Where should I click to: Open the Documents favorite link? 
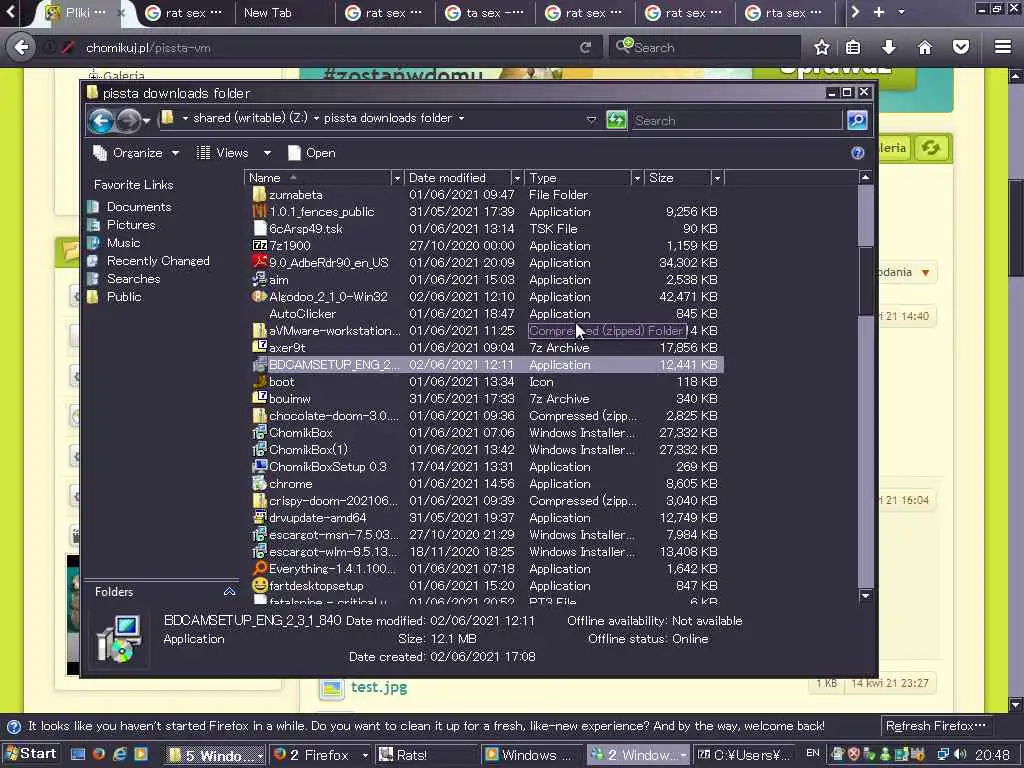tap(138, 206)
